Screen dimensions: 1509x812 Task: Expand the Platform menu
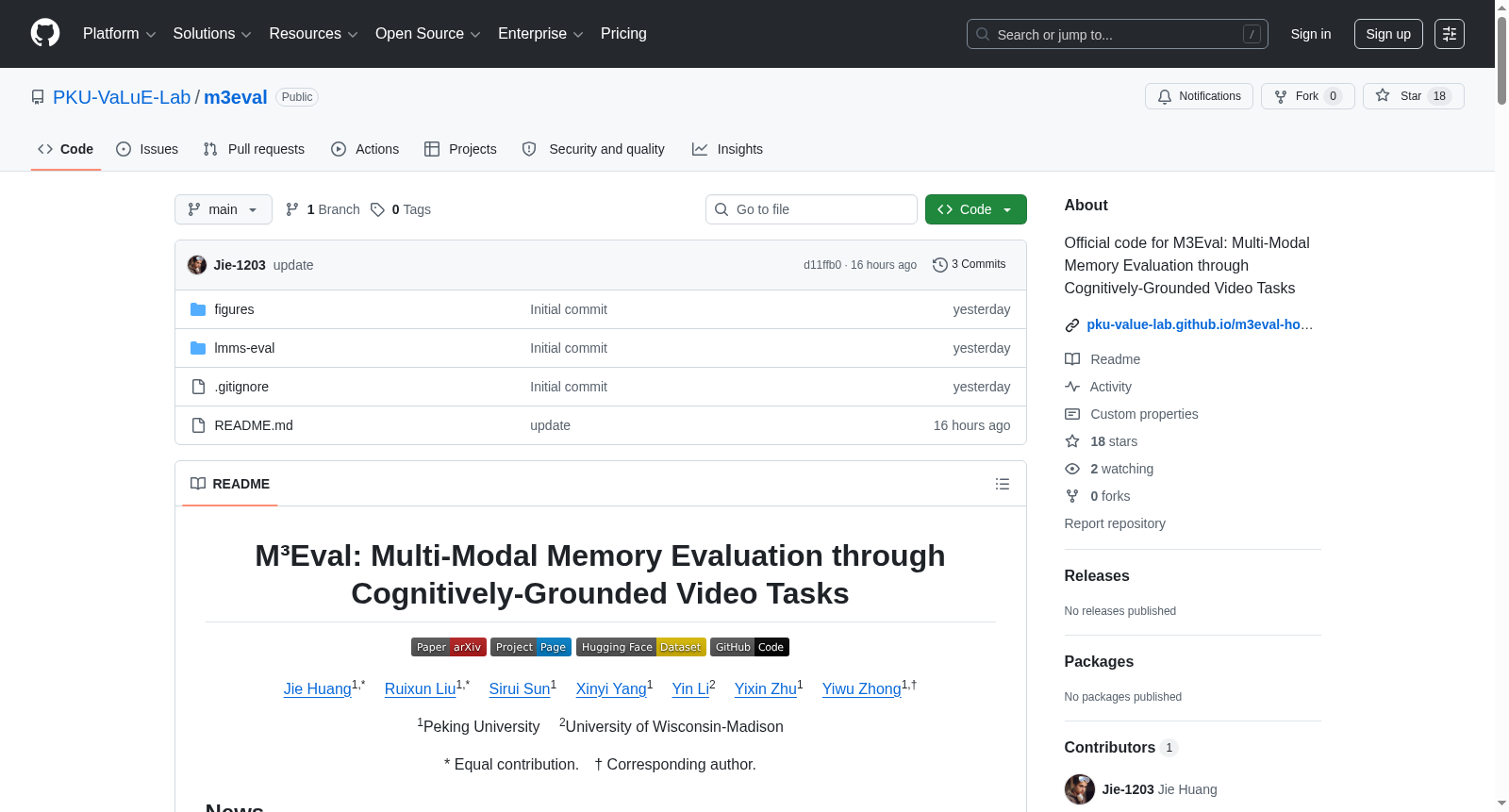120,34
